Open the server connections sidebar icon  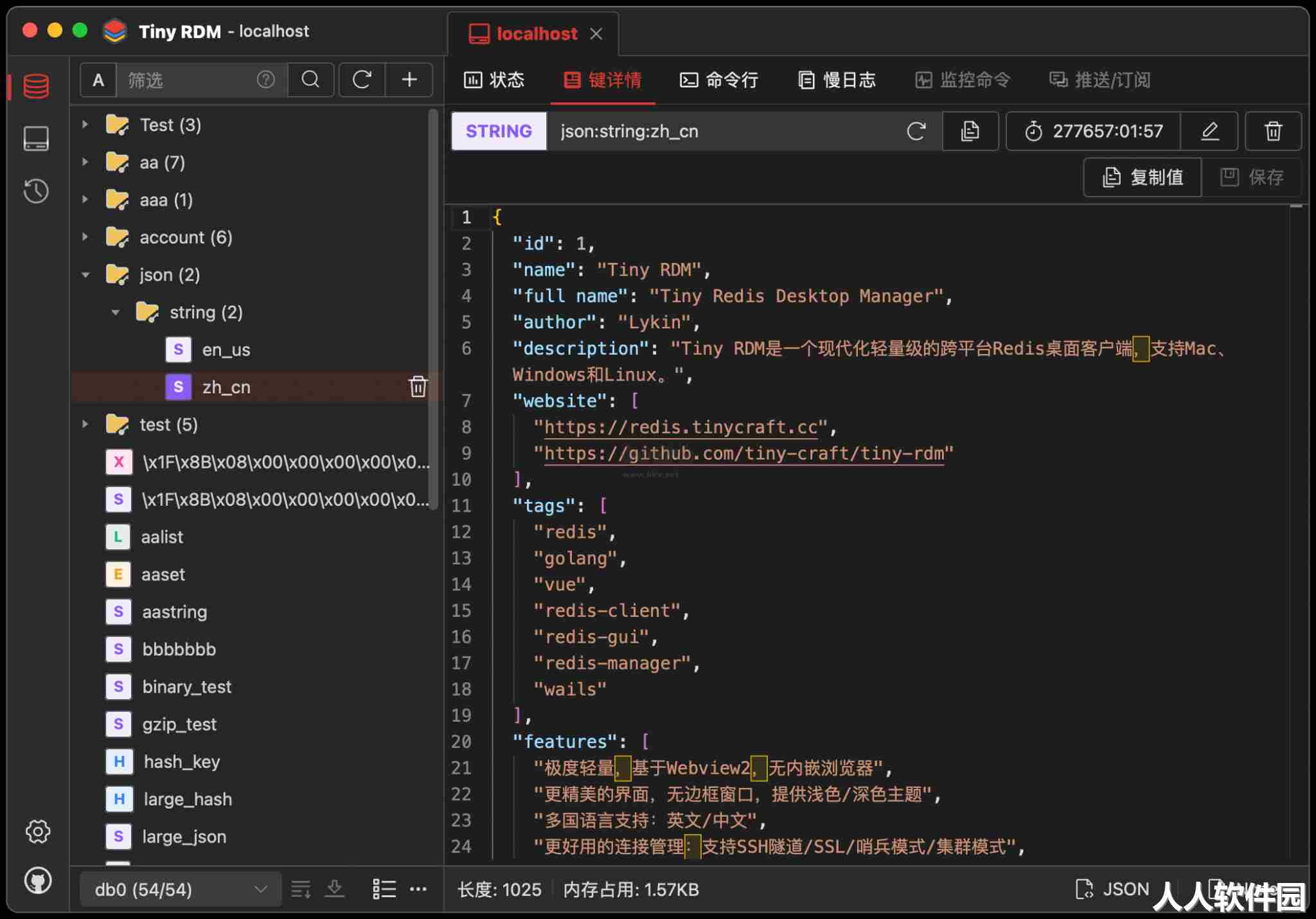(36, 138)
